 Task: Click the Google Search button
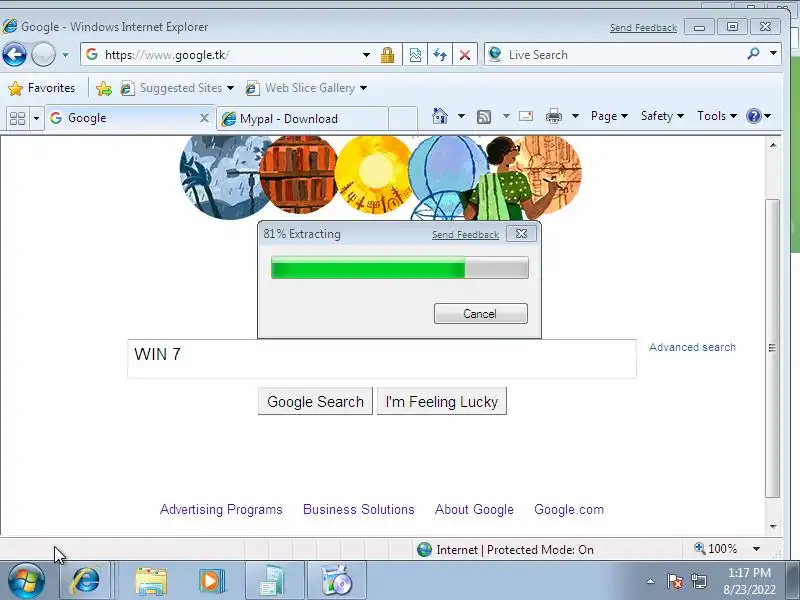click(x=315, y=402)
